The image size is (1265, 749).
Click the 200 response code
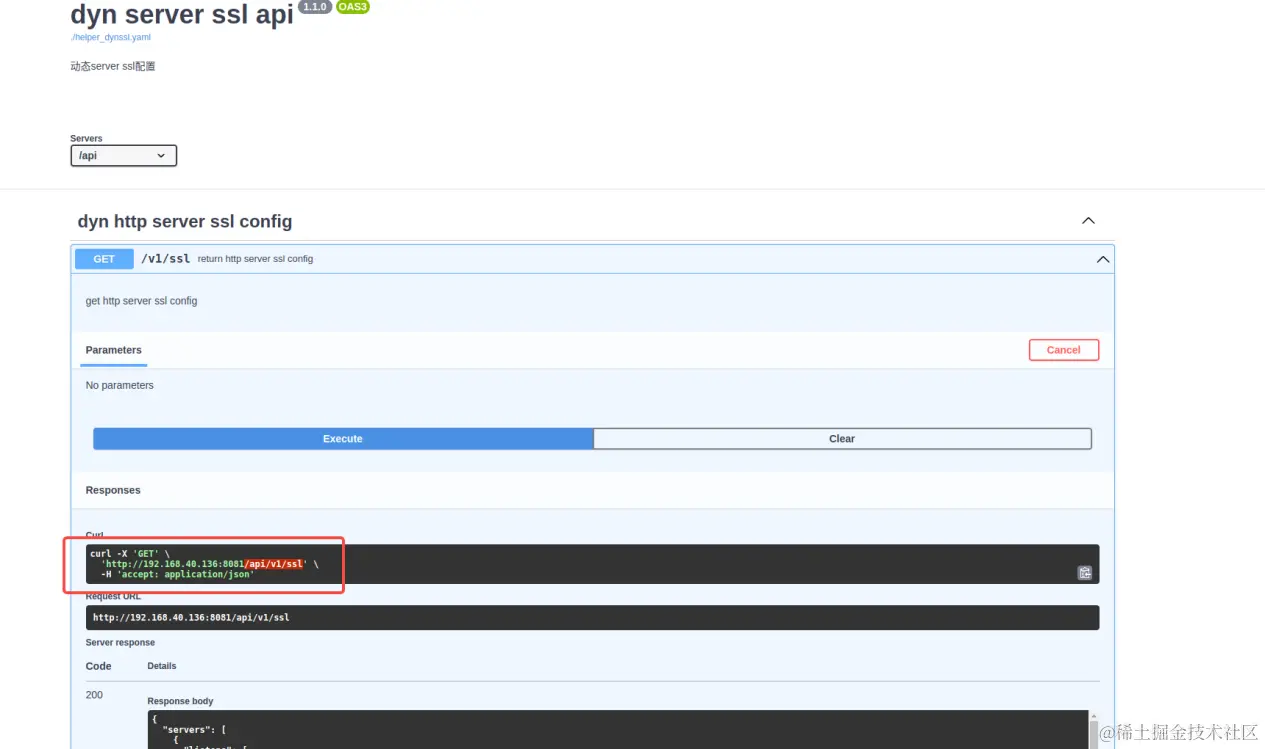[94, 695]
